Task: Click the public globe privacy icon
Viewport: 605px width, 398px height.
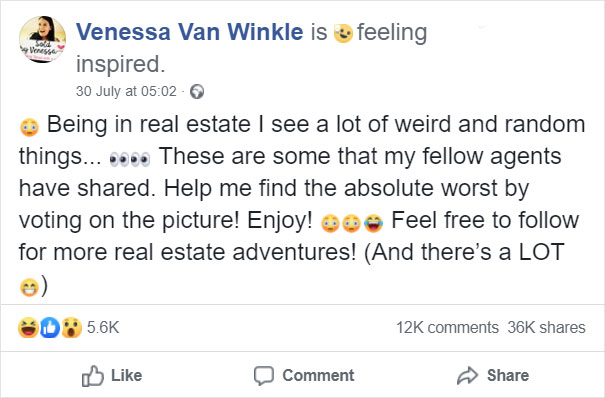Action: [197, 92]
